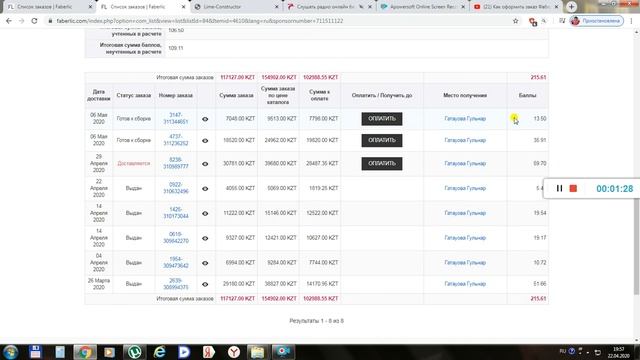The height and width of the screenshot is (360, 640).
Task: Open pickup location link in 26 Марта row
Action: (465, 284)
